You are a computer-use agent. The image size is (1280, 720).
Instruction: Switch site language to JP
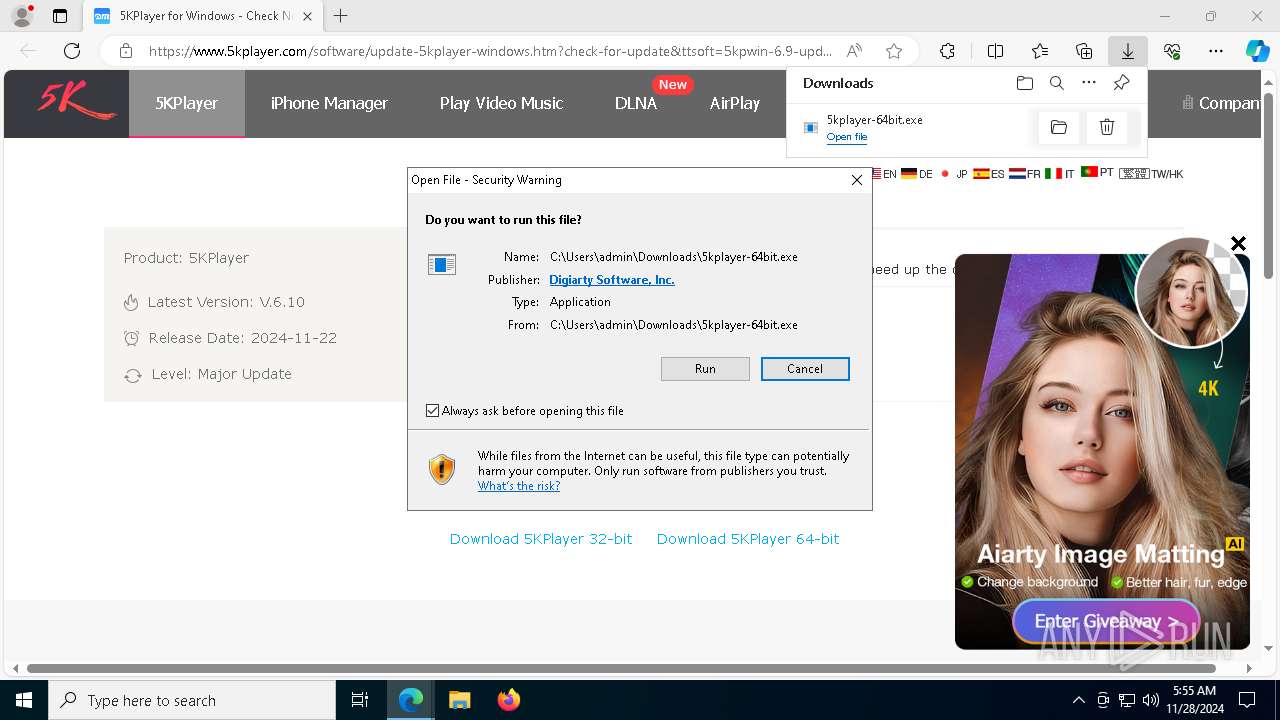953,174
